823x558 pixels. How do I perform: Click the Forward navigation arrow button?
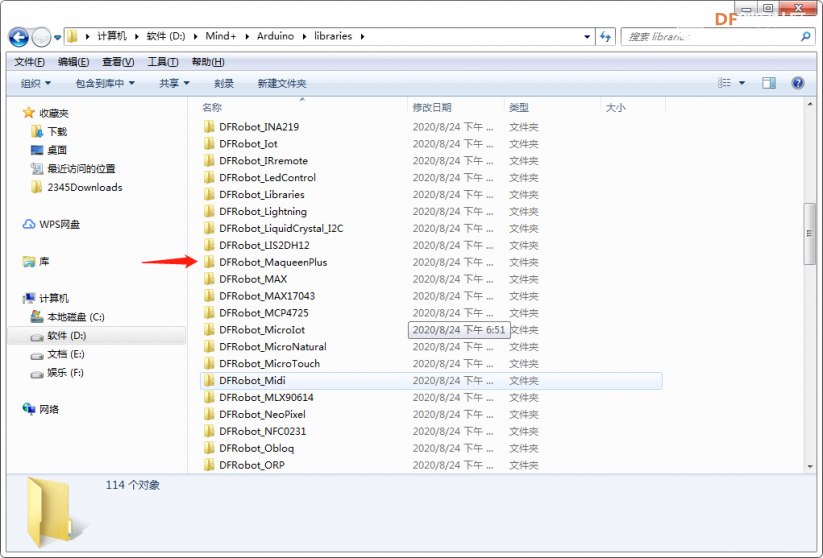[41, 37]
